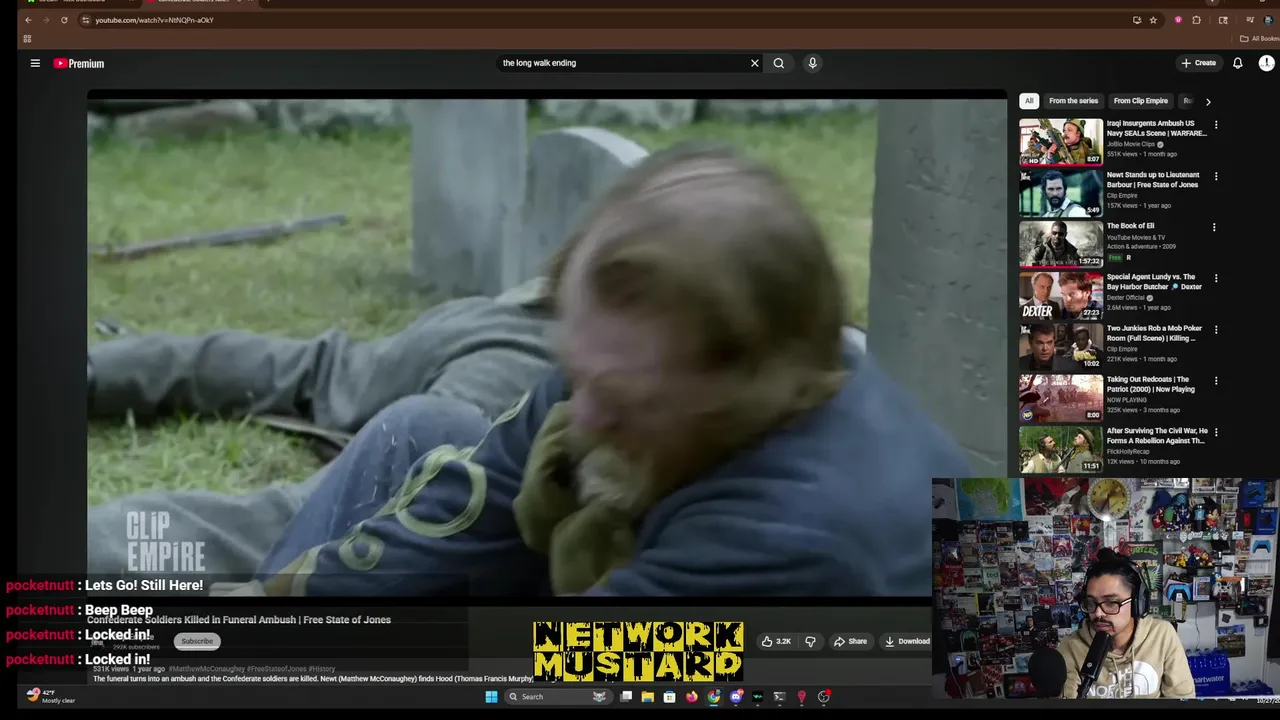The image size is (1280, 720).
Task: Like the video with thumbs up 3.2K
Action: [776, 641]
